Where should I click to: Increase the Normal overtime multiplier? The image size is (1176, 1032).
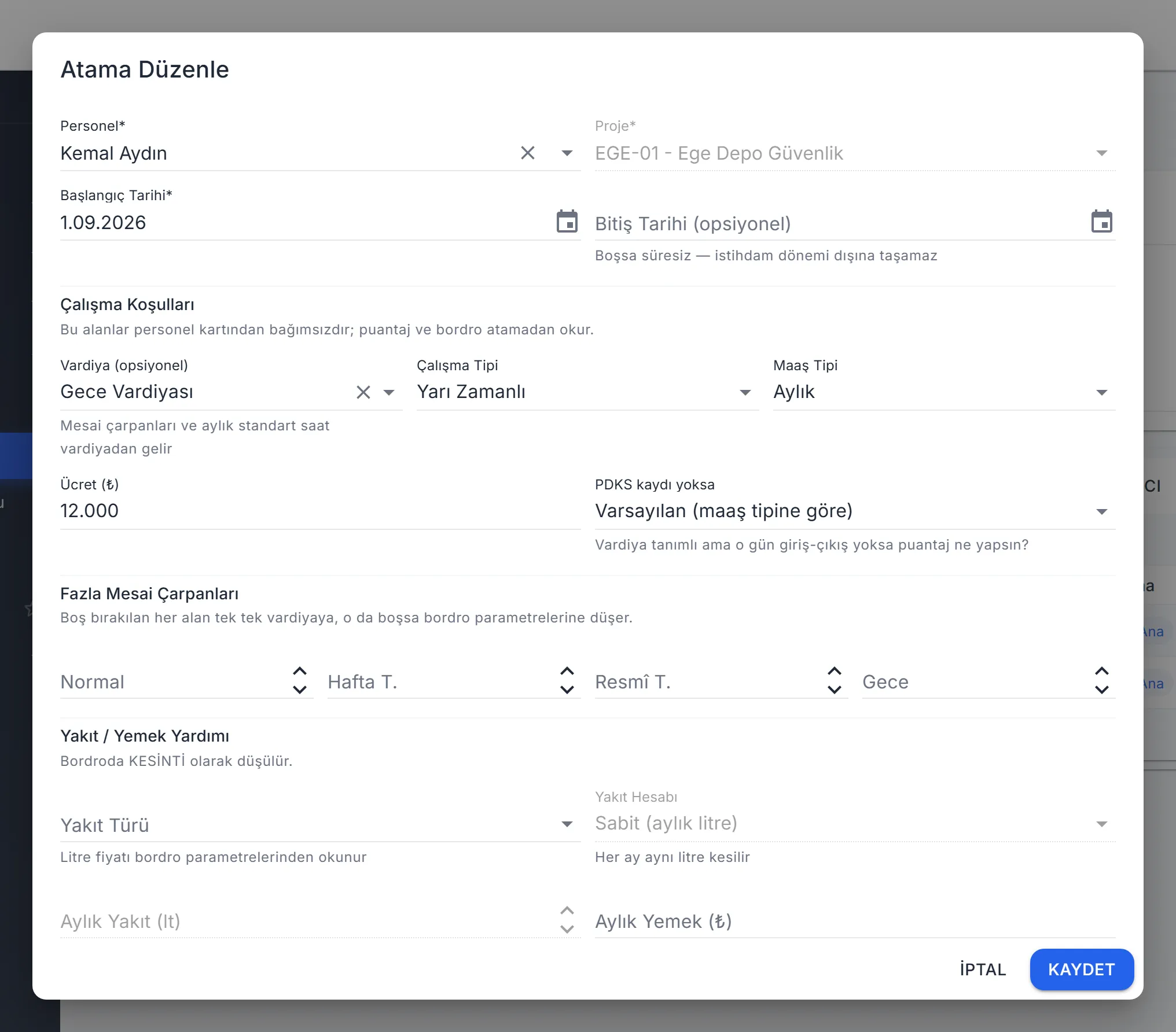[x=300, y=672]
